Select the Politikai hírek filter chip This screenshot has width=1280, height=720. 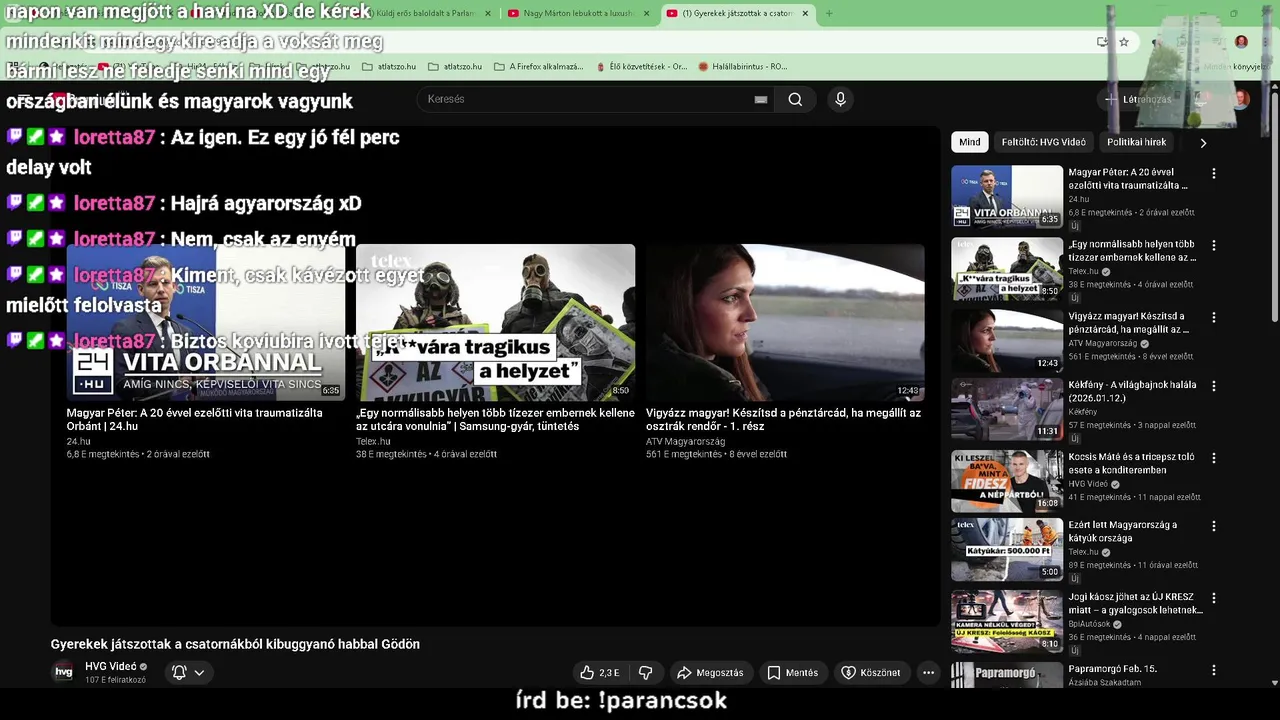pyautogui.click(x=1136, y=142)
